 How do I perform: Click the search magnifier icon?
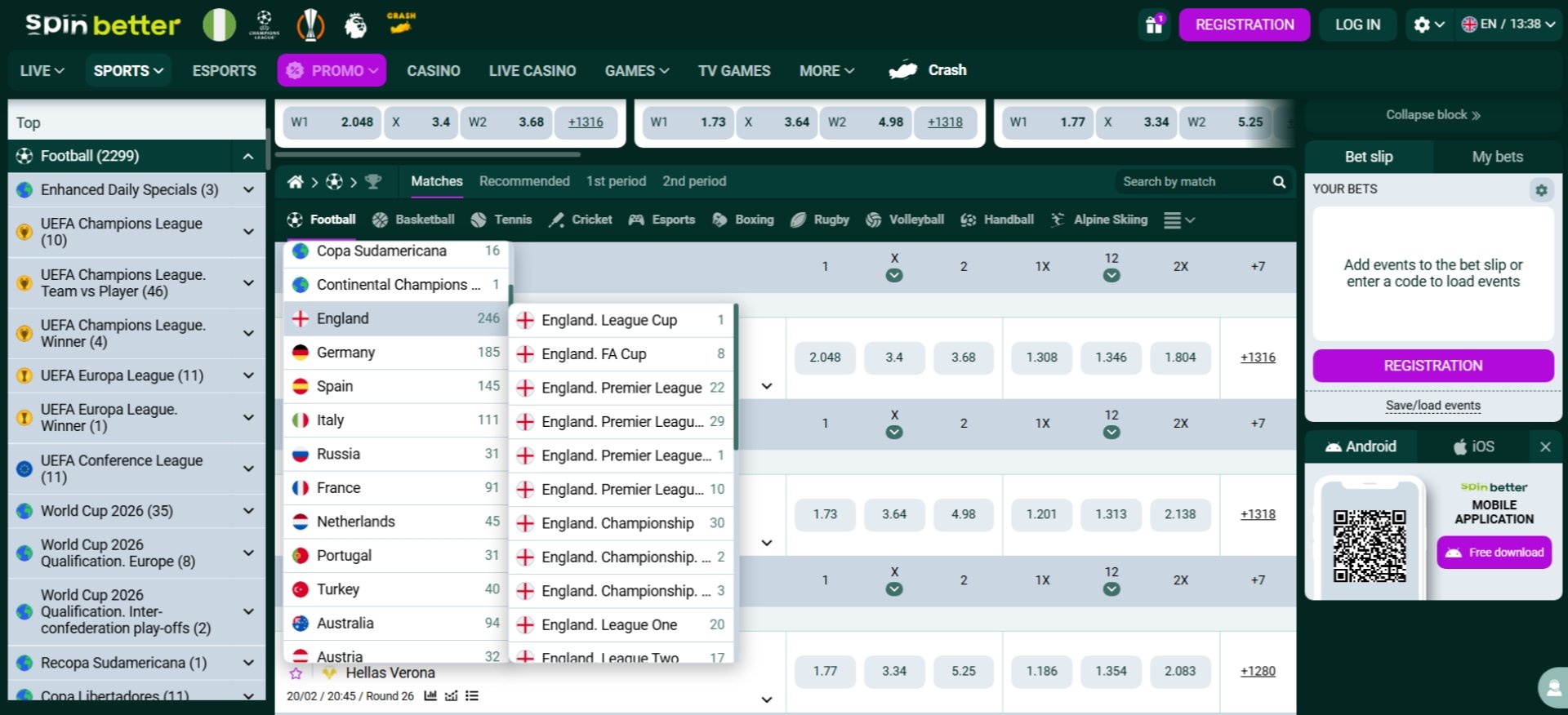pos(1279,181)
